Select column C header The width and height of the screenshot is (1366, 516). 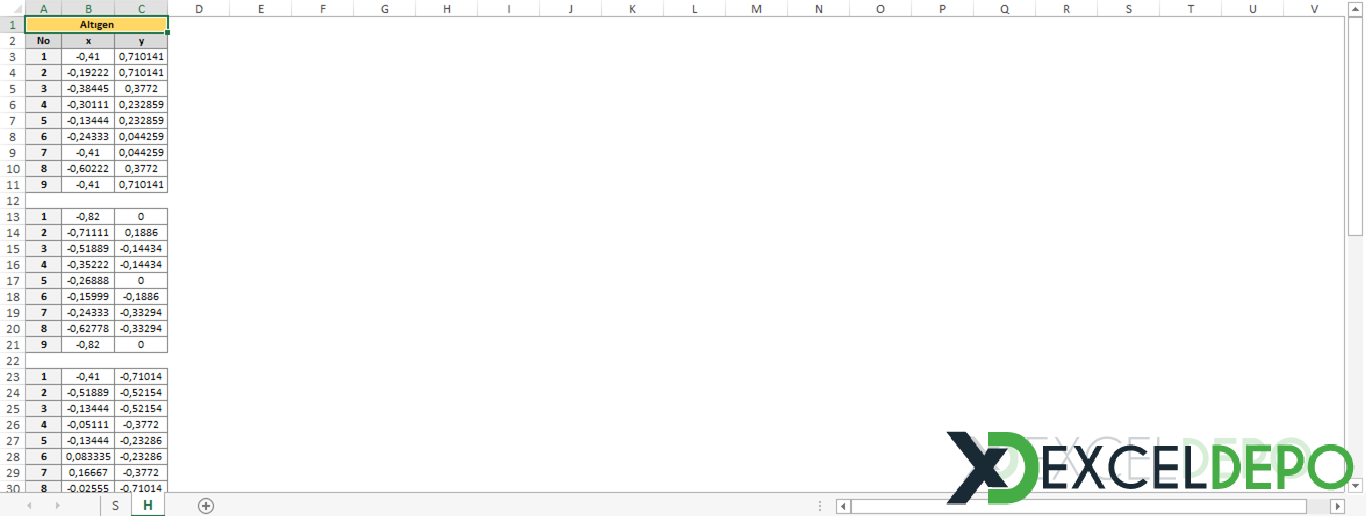(141, 8)
